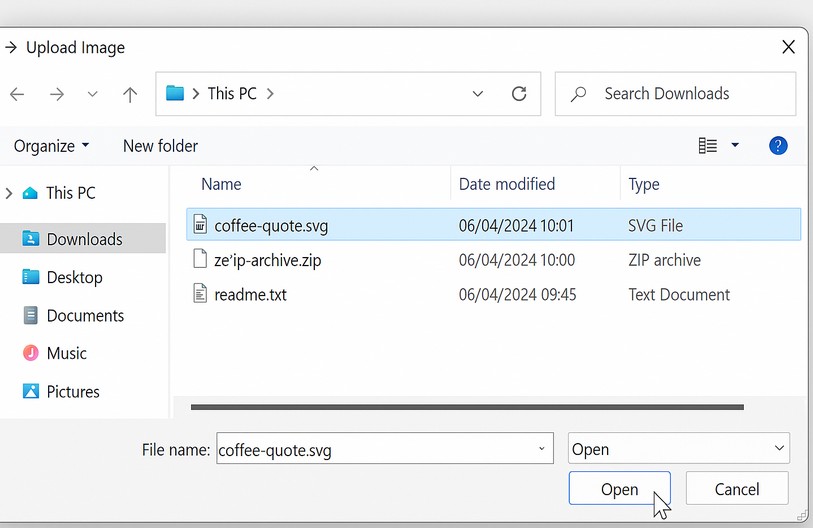Select the coffee-quote.svg file

tap(493, 225)
